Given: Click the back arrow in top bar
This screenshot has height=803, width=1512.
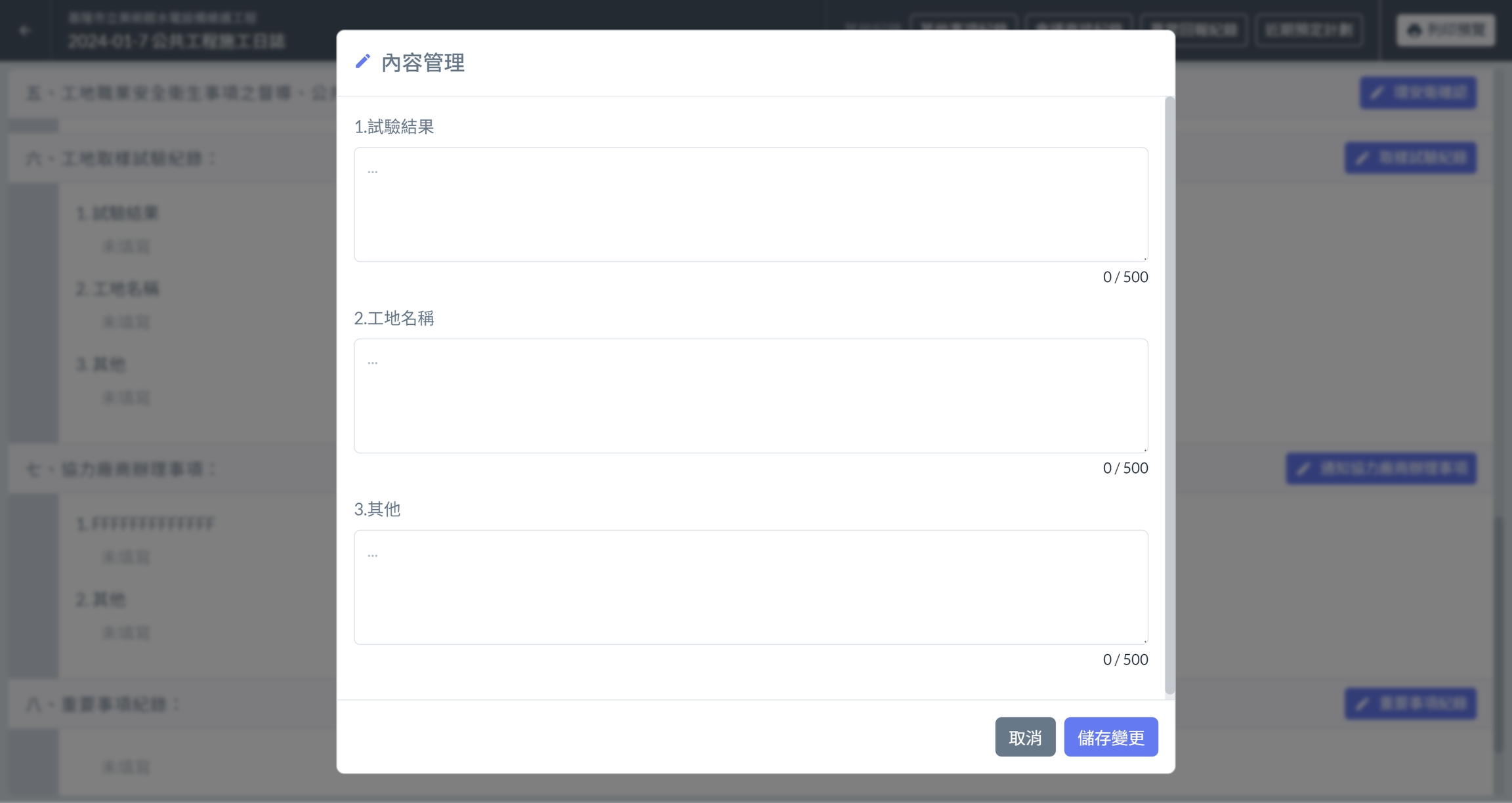Looking at the screenshot, I should click(25, 30).
